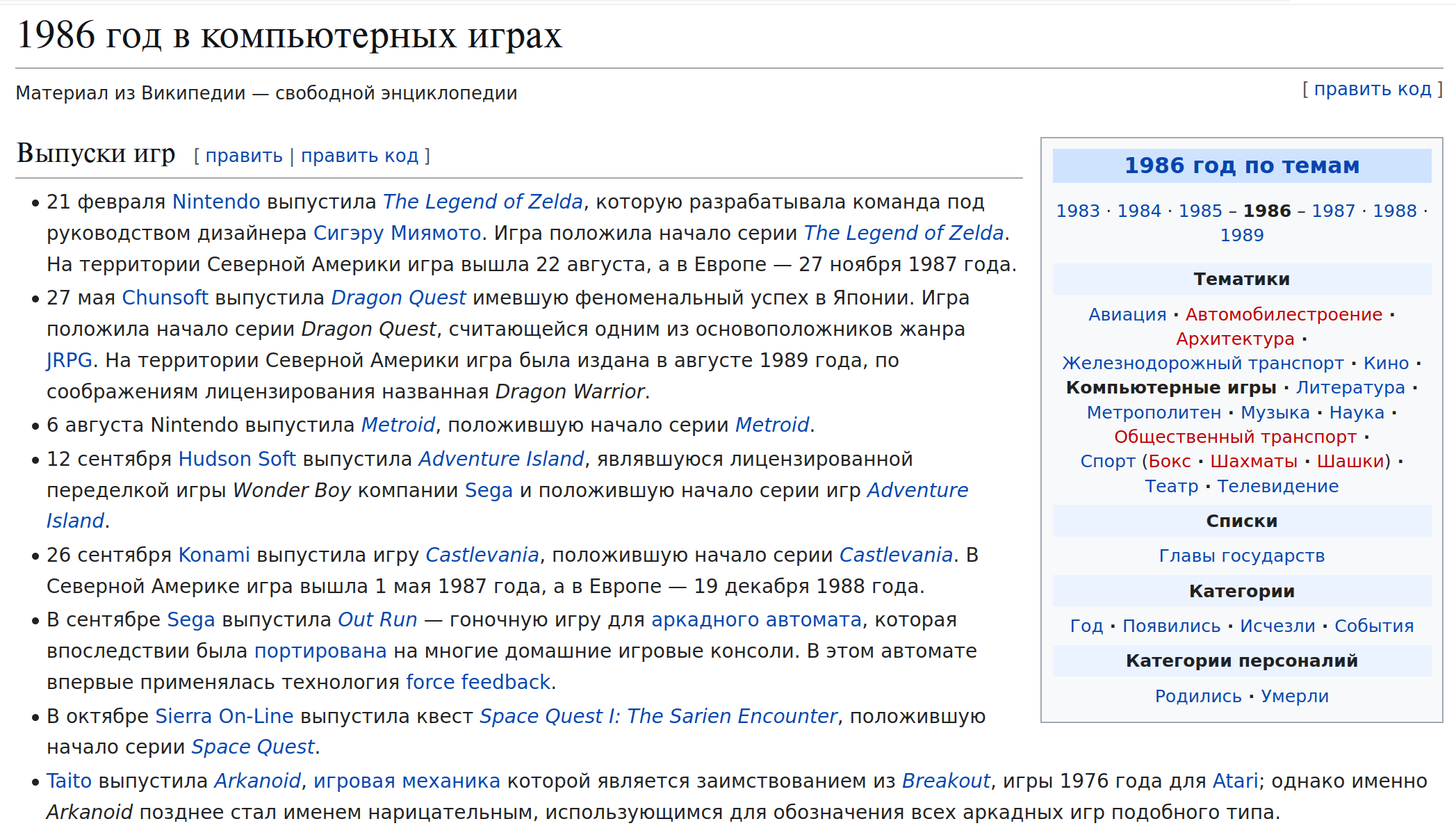Open the 1987 year link in the sidebar
This screenshot has height=835, width=1456.
1332,211
